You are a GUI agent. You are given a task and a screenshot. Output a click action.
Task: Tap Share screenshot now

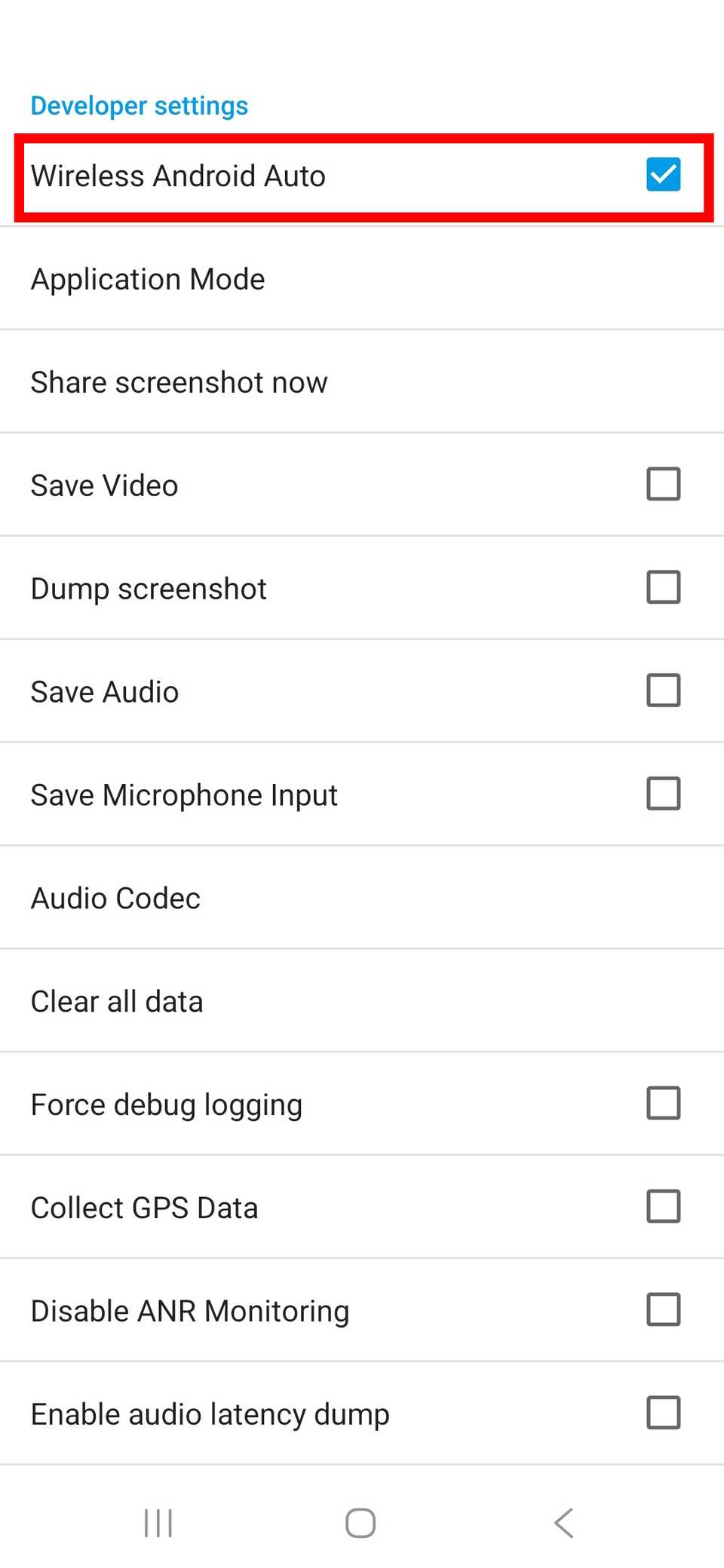(179, 383)
